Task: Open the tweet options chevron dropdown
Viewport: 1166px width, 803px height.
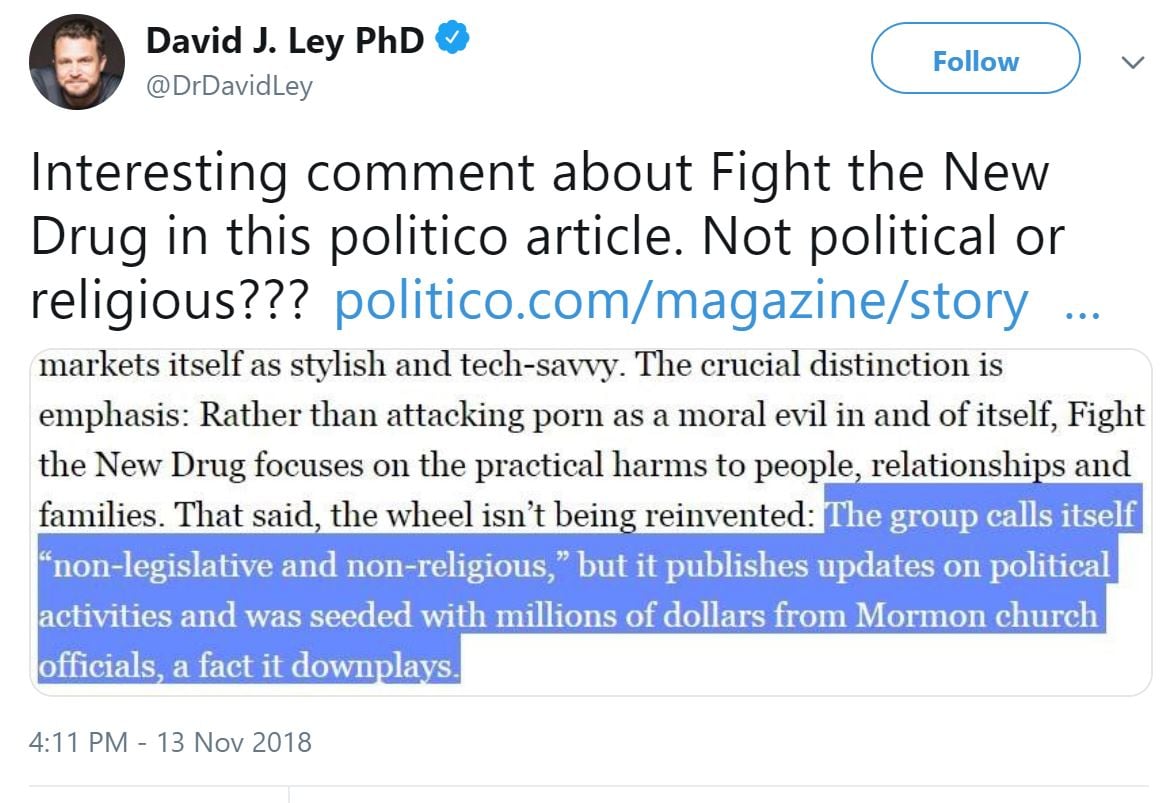Action: [1132, 62]
